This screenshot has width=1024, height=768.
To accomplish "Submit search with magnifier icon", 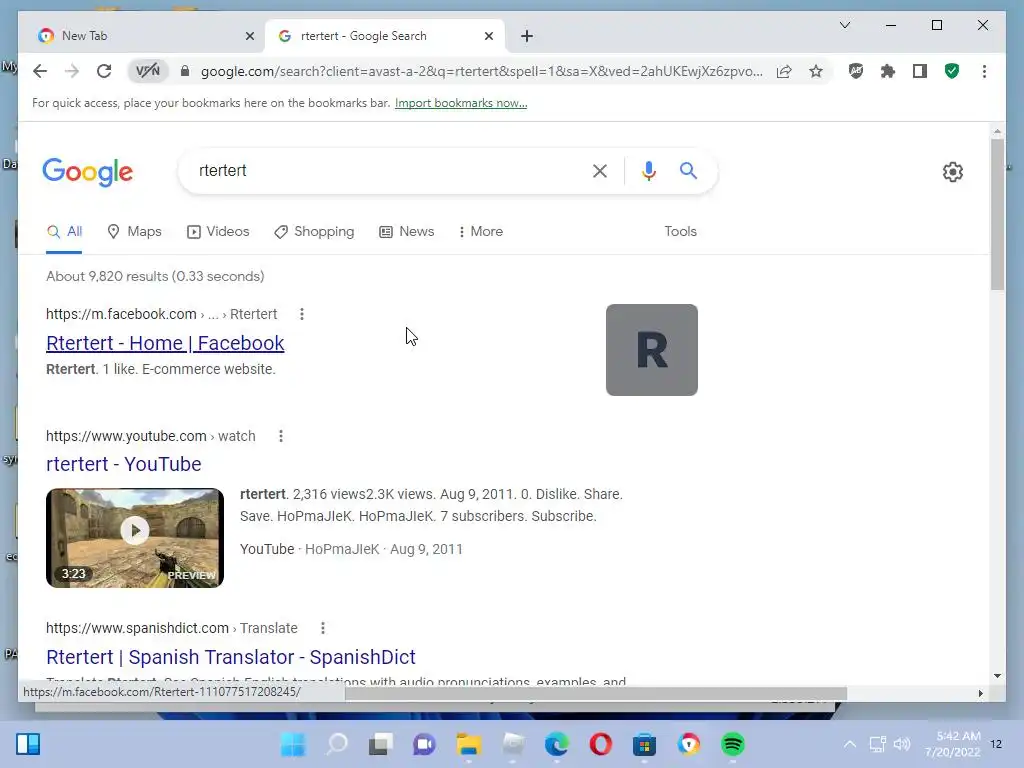I will (688, 171).
